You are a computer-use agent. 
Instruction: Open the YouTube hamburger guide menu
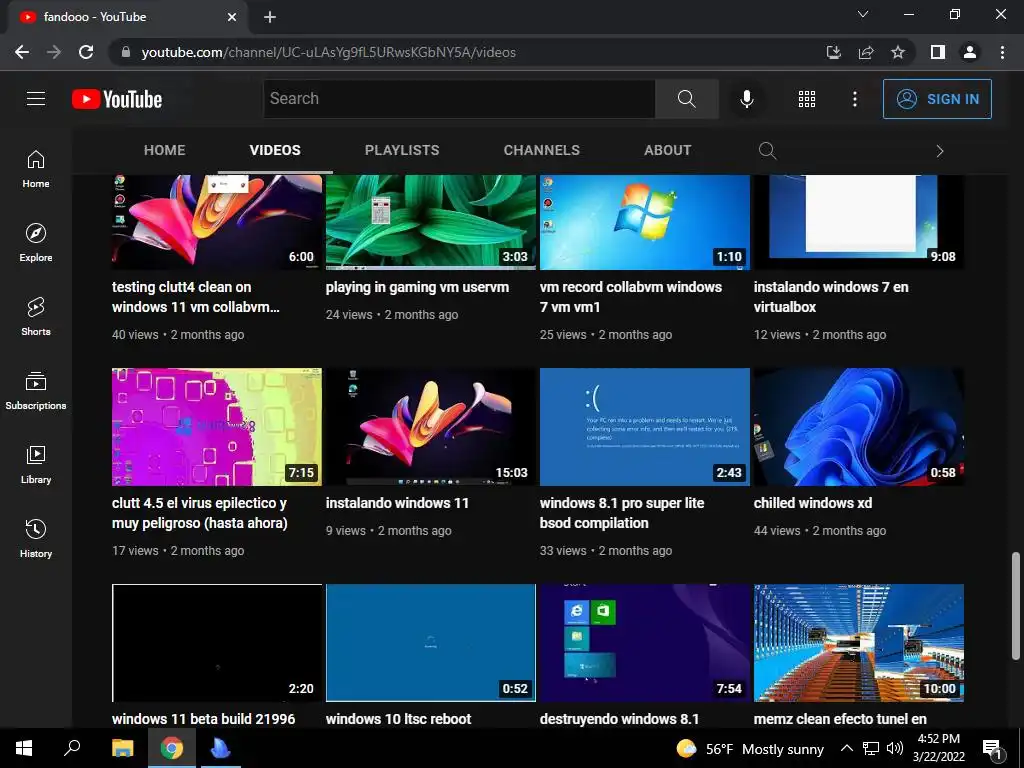point(36,99)
